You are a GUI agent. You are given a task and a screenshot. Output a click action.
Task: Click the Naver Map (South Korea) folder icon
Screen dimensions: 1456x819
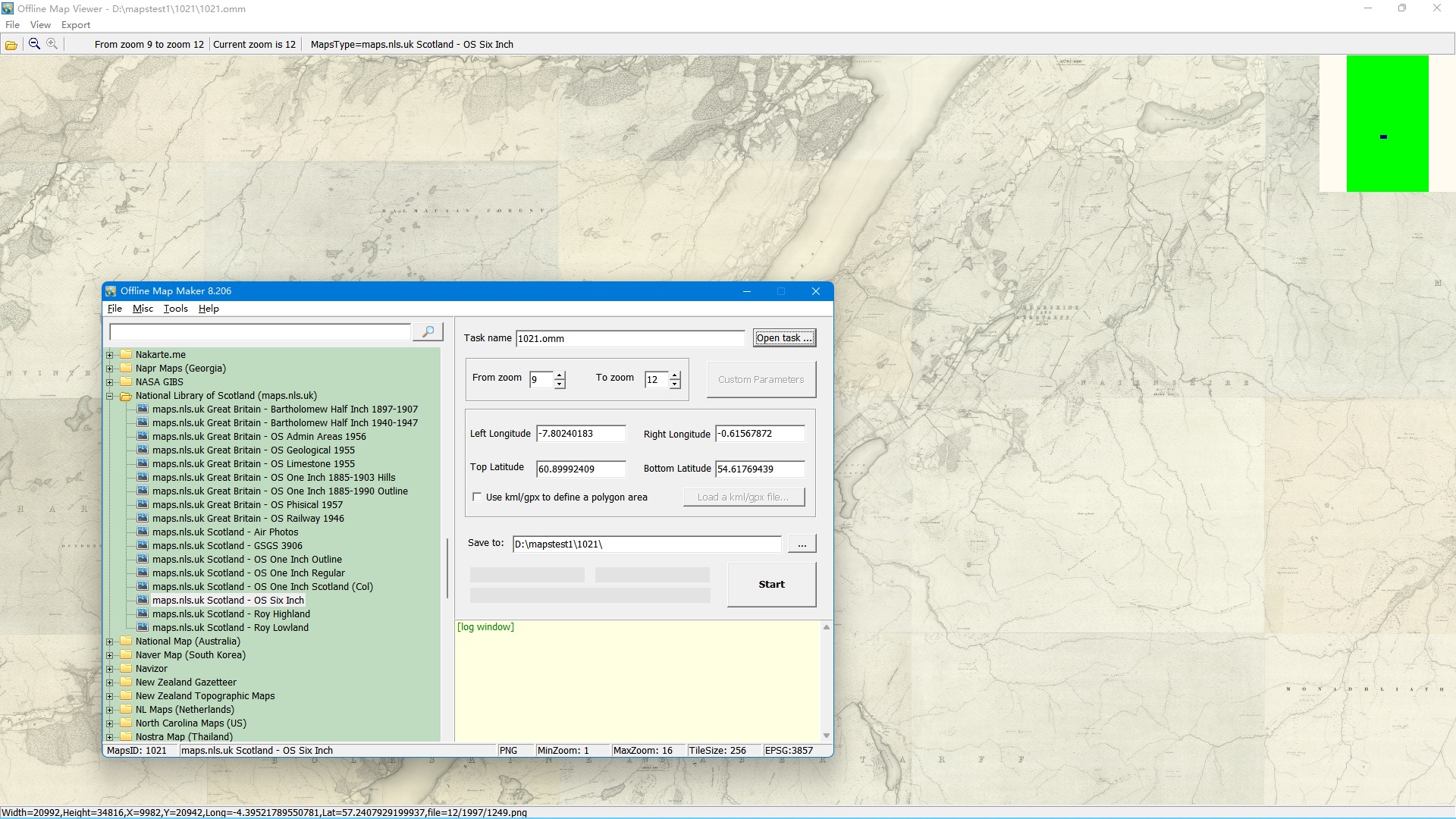[126, 654]
